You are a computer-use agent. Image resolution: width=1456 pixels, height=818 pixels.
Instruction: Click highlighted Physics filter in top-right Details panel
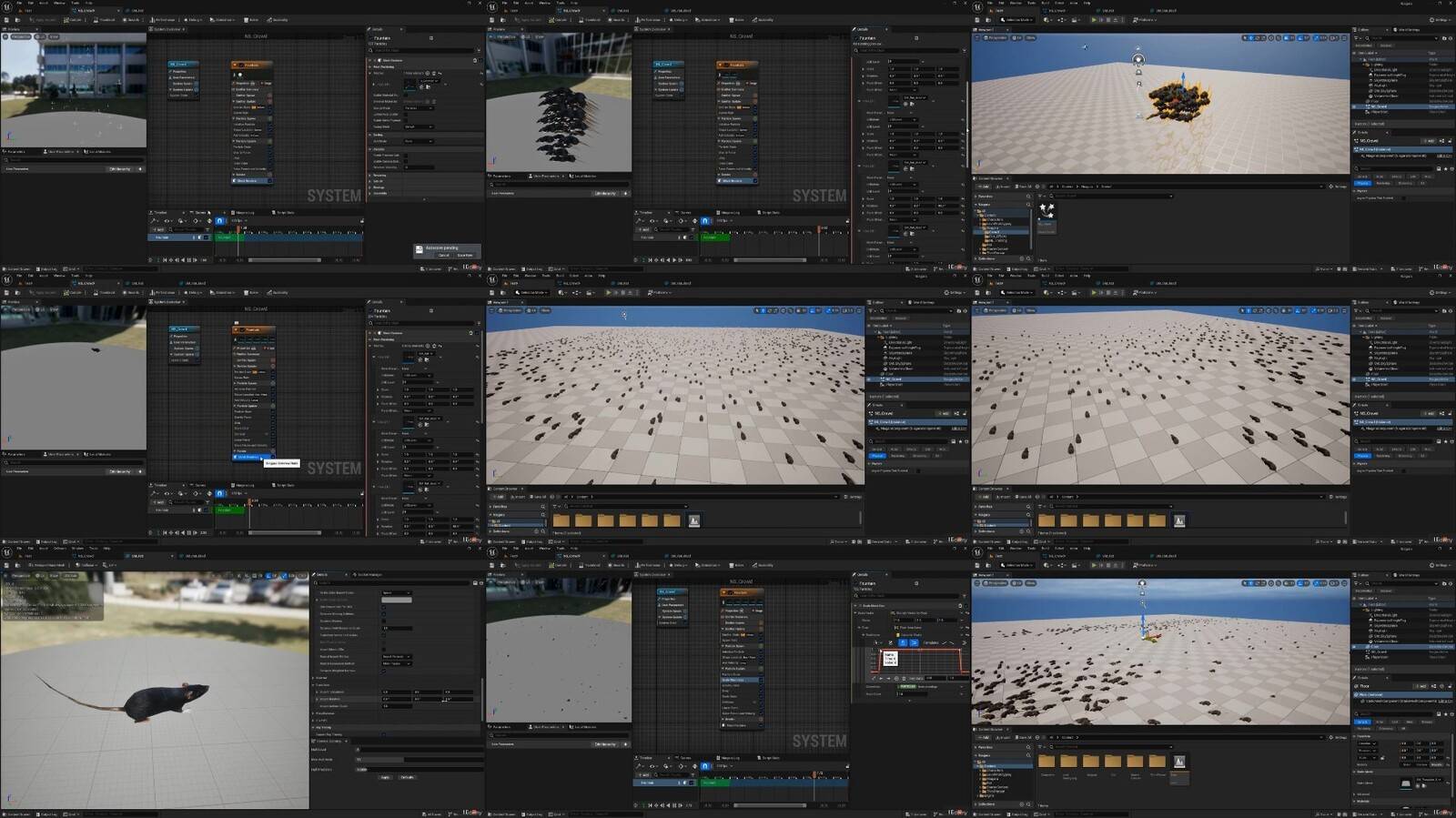[x=1362, y=183]
